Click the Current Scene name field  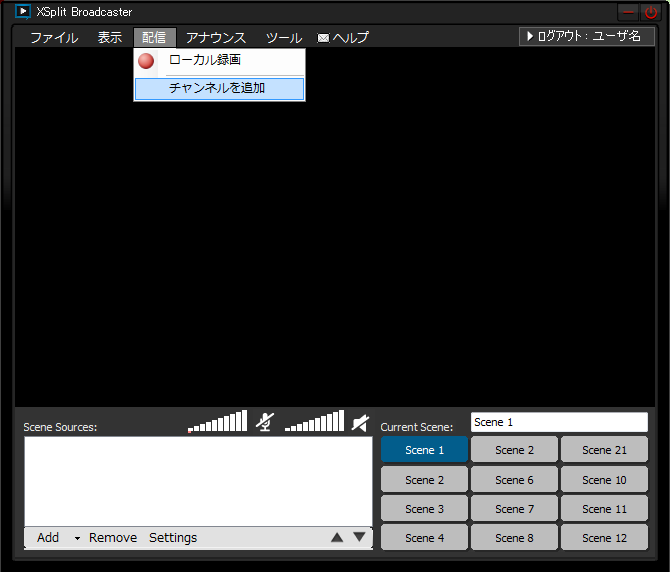(559, 422)
